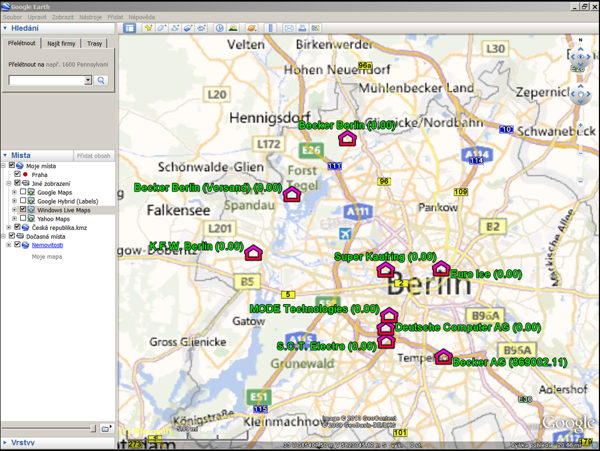600x451 pixels.
Task: Expand the Vrstvy panel arrow
Action: click(x=5, y=443)
